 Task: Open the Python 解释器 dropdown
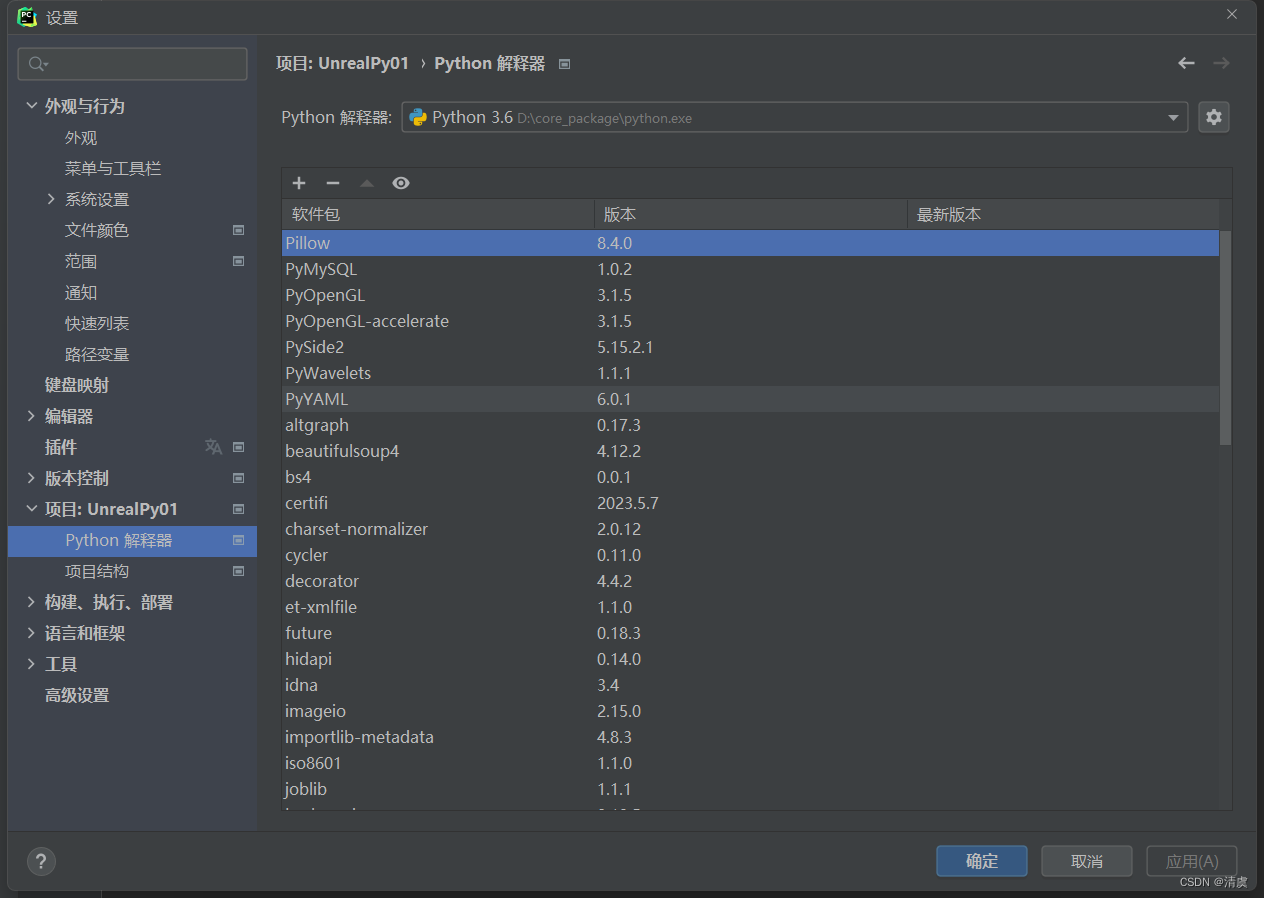pos(1172,117)
